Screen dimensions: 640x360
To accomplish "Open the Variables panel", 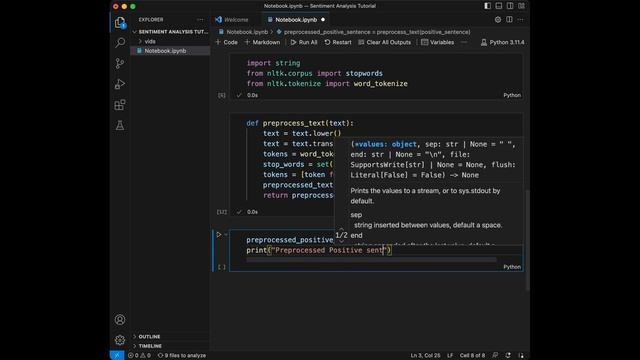I will [x=438, y=42].
